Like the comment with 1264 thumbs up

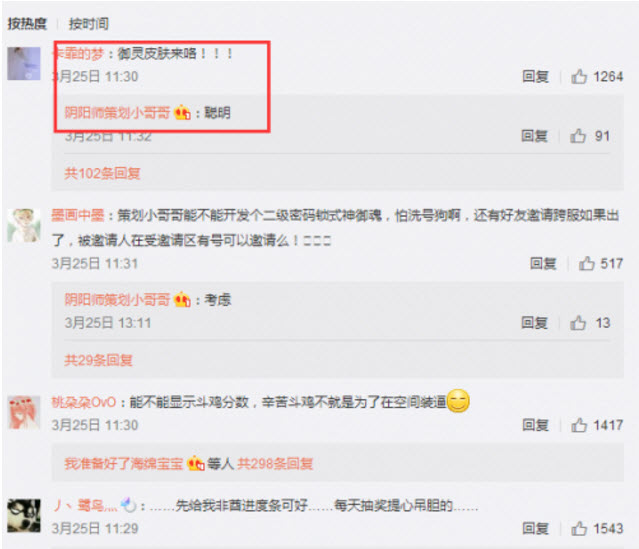click(x=579, y=76)
